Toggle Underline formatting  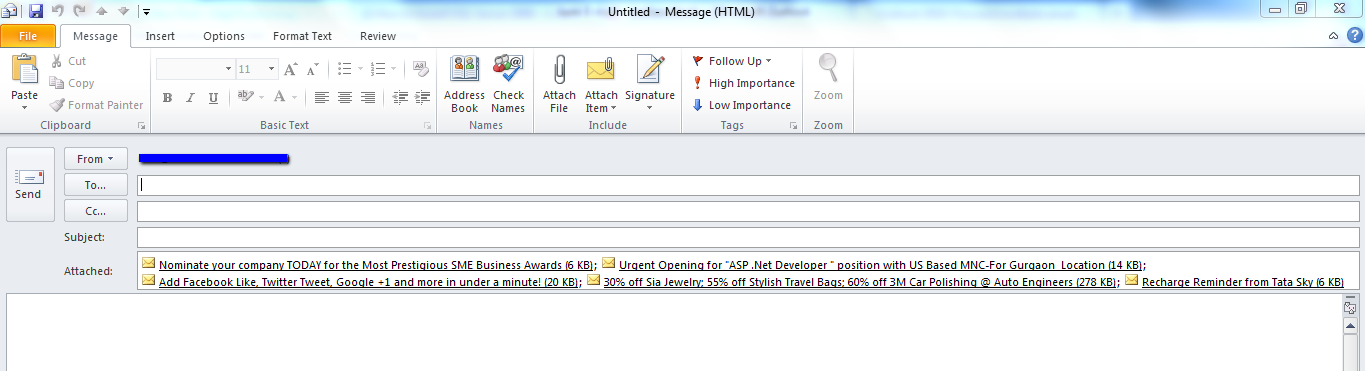click(x=213, y=98)
